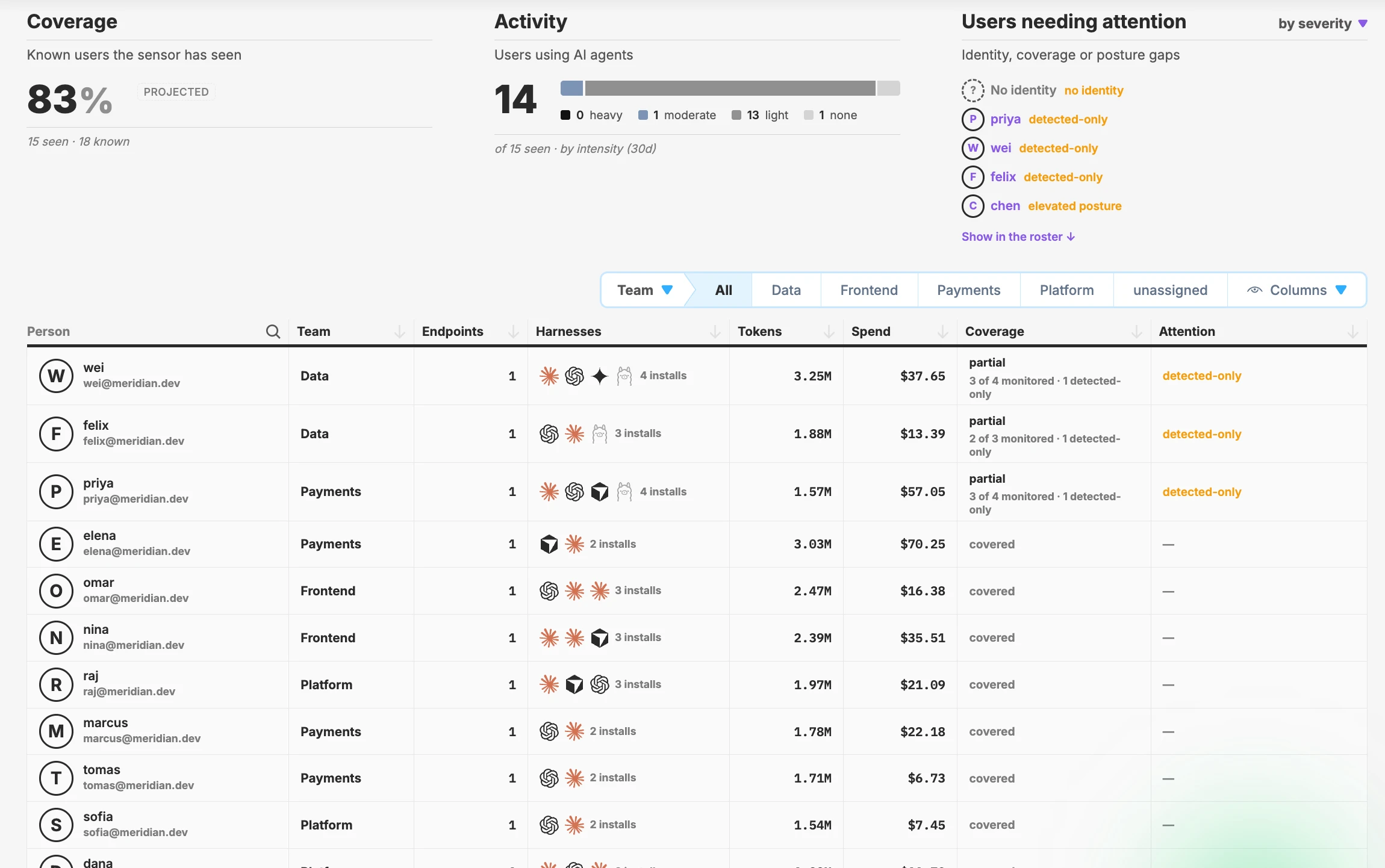
Task: Click the OpenAI harness icon in marcus's row
Action: click(x=549, y=731)
